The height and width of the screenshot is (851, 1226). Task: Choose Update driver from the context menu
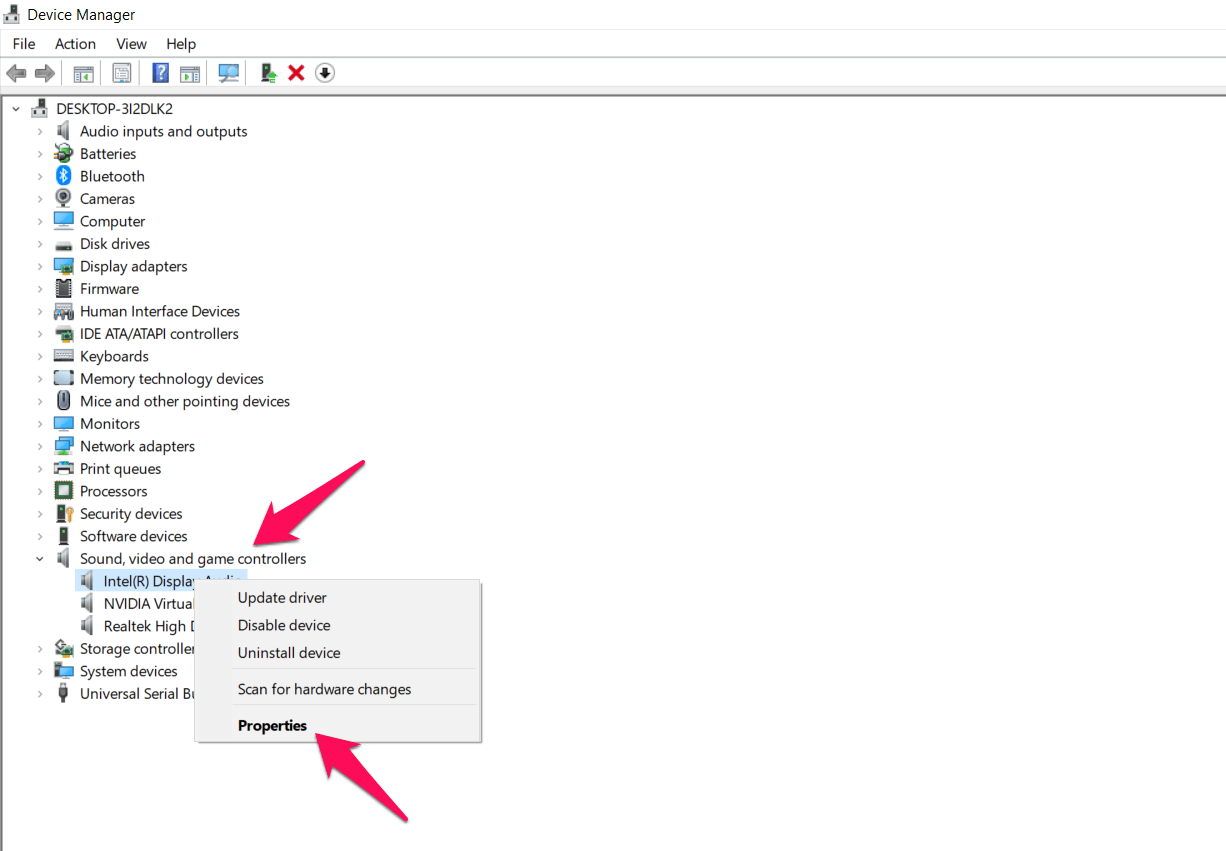(x=338, y=598)
